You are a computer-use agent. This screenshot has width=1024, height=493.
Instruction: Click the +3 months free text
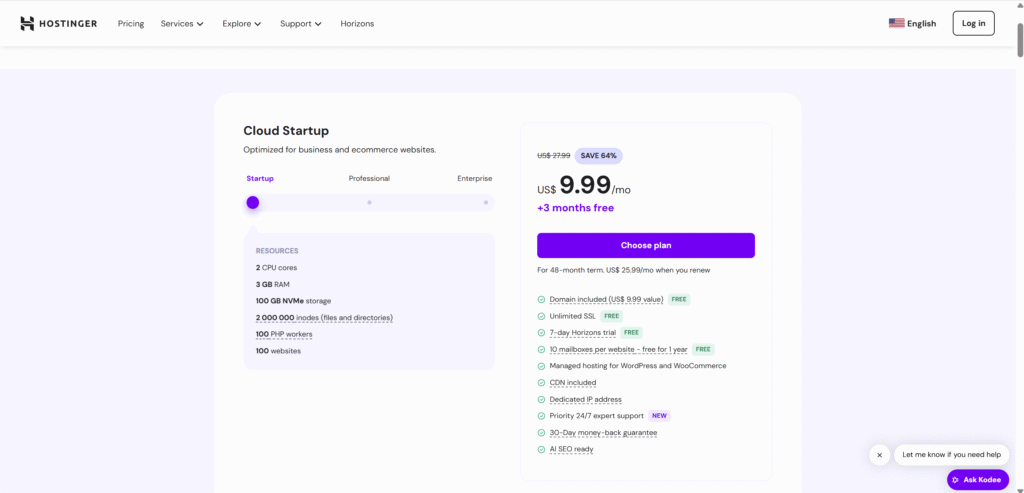575,208
